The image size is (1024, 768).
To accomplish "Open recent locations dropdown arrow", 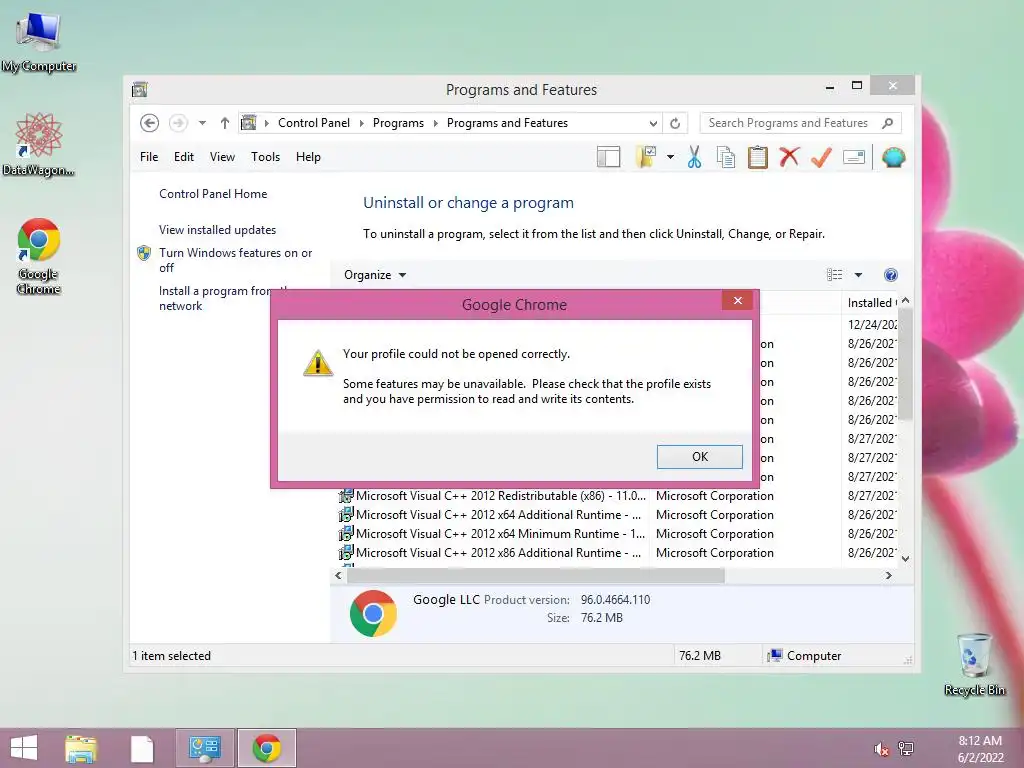I will click(202, 123).
